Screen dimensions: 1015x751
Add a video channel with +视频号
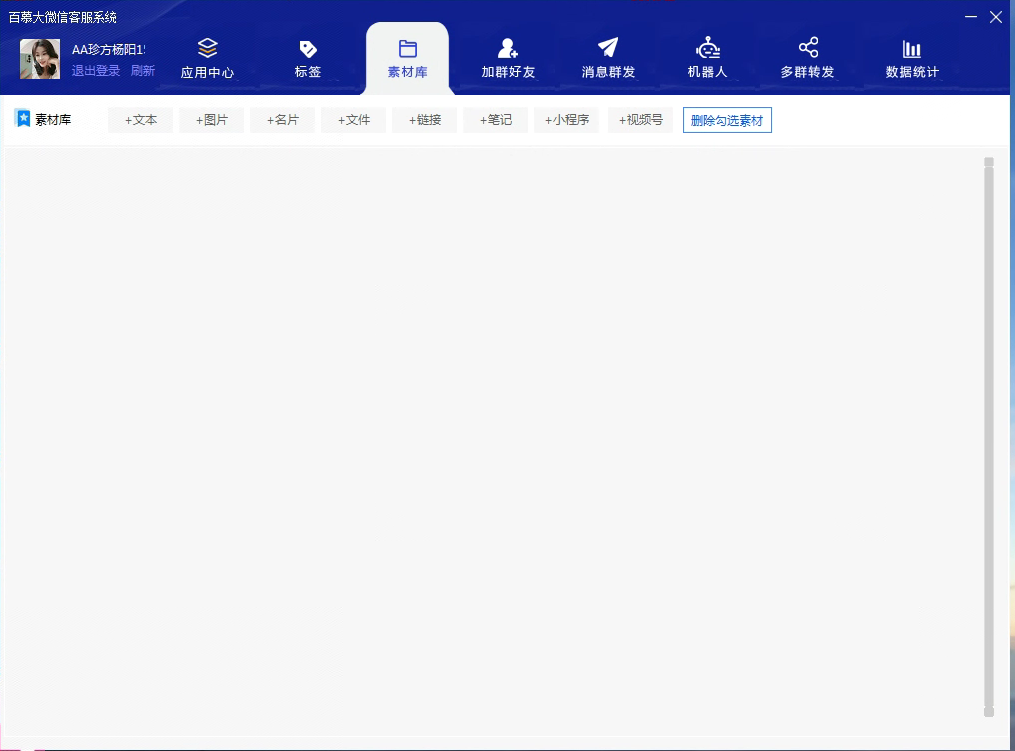point(640,119)
